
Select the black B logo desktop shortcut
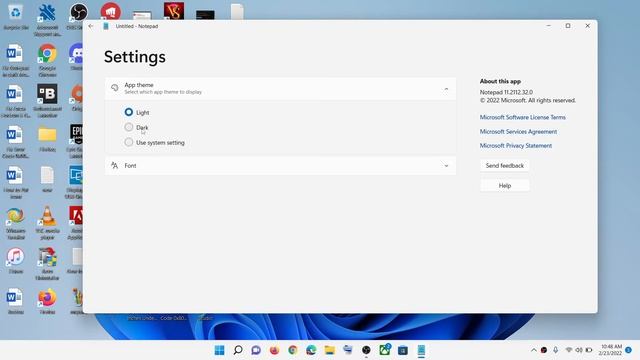coord(47,101)
